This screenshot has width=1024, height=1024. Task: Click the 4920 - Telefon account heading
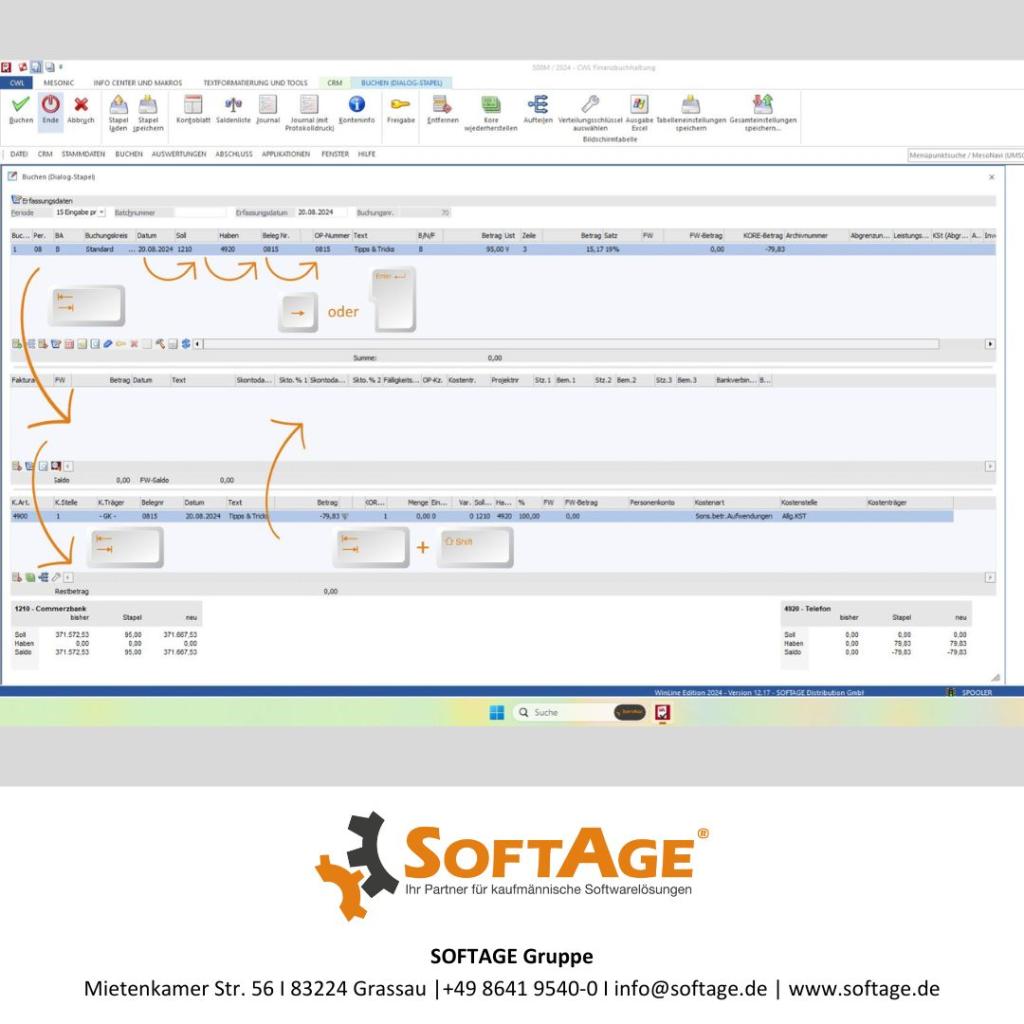pos(807,608)
